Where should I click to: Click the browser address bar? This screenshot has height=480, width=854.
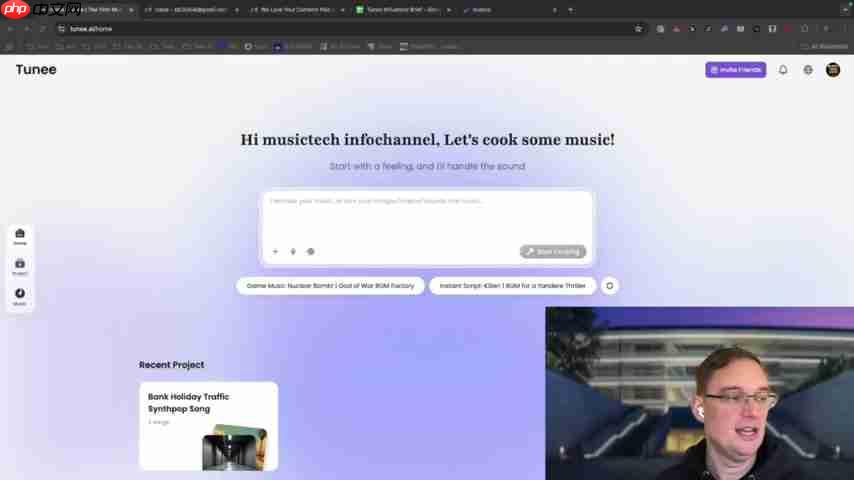[349, 28]
